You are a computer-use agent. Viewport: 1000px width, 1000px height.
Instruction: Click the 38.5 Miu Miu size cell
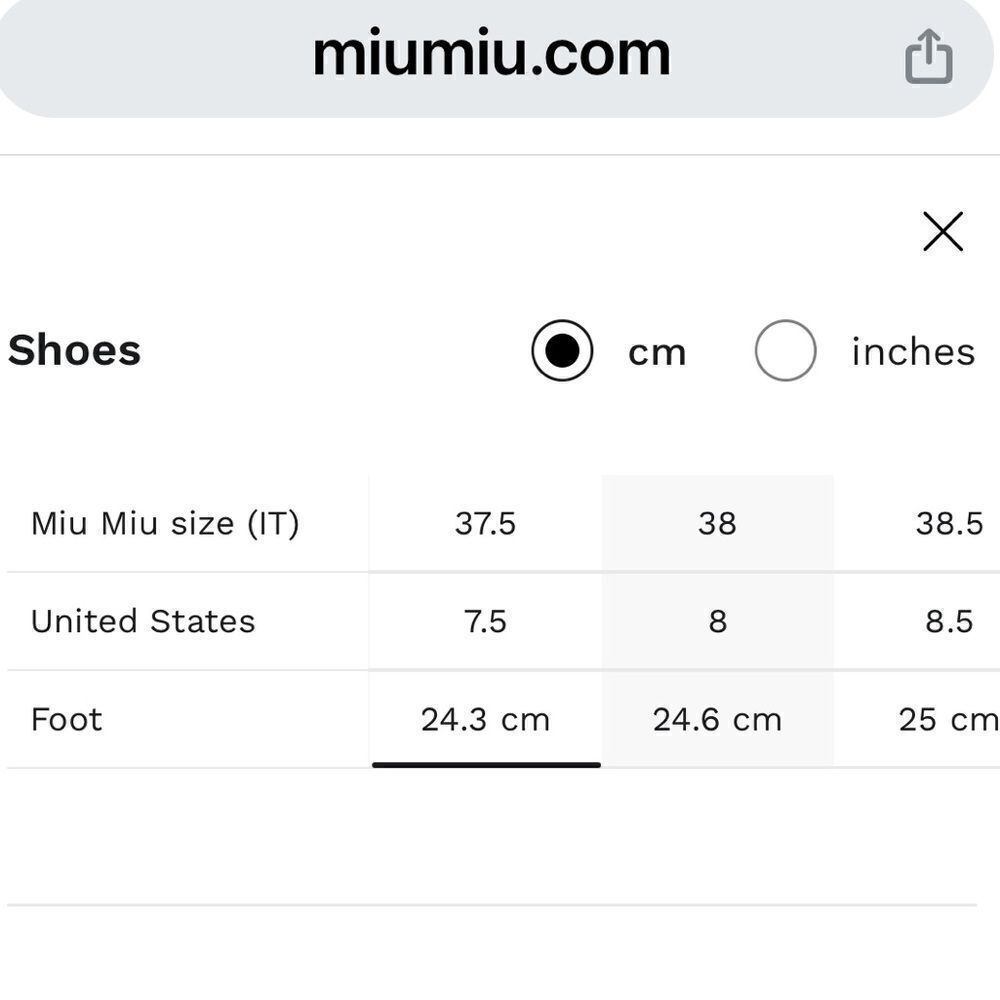[x=949, y=524]
